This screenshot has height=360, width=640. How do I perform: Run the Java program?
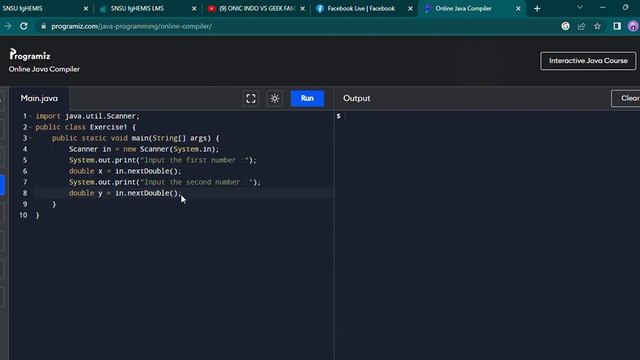click(x=307, y=98)
